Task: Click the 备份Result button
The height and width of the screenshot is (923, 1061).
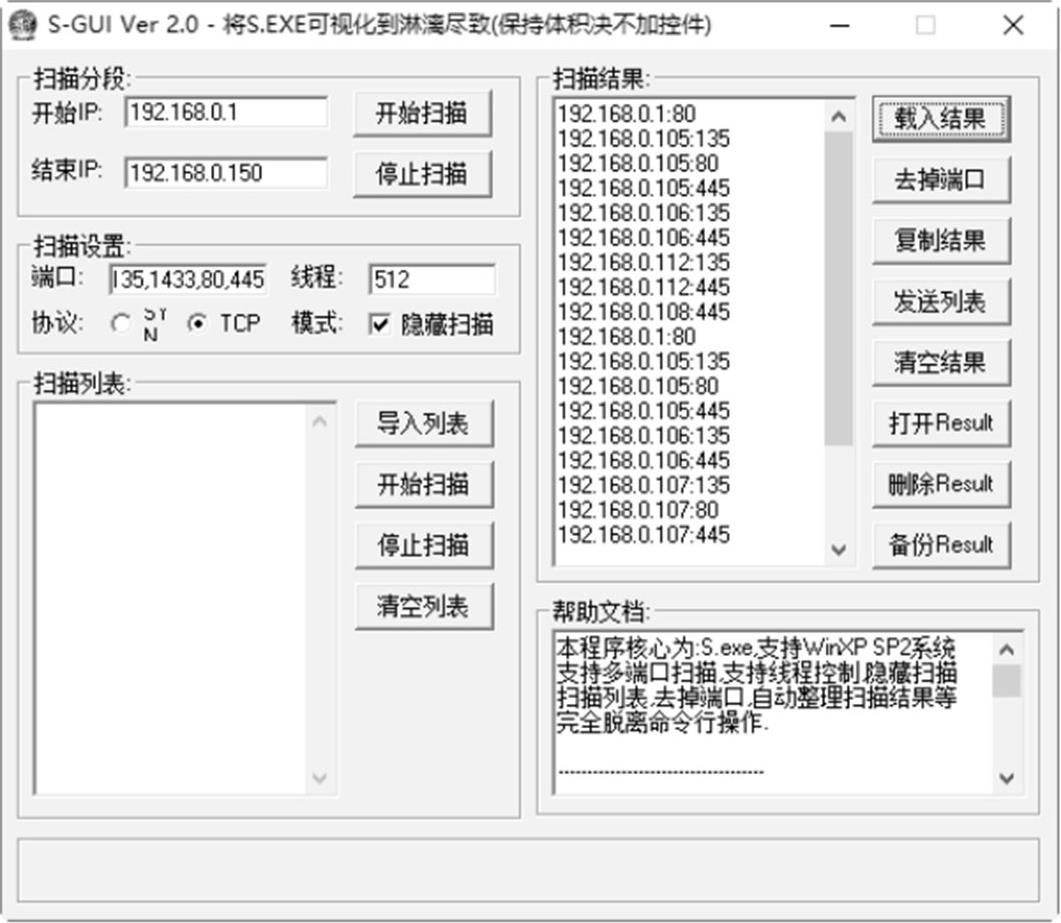Action: point(941,545)
